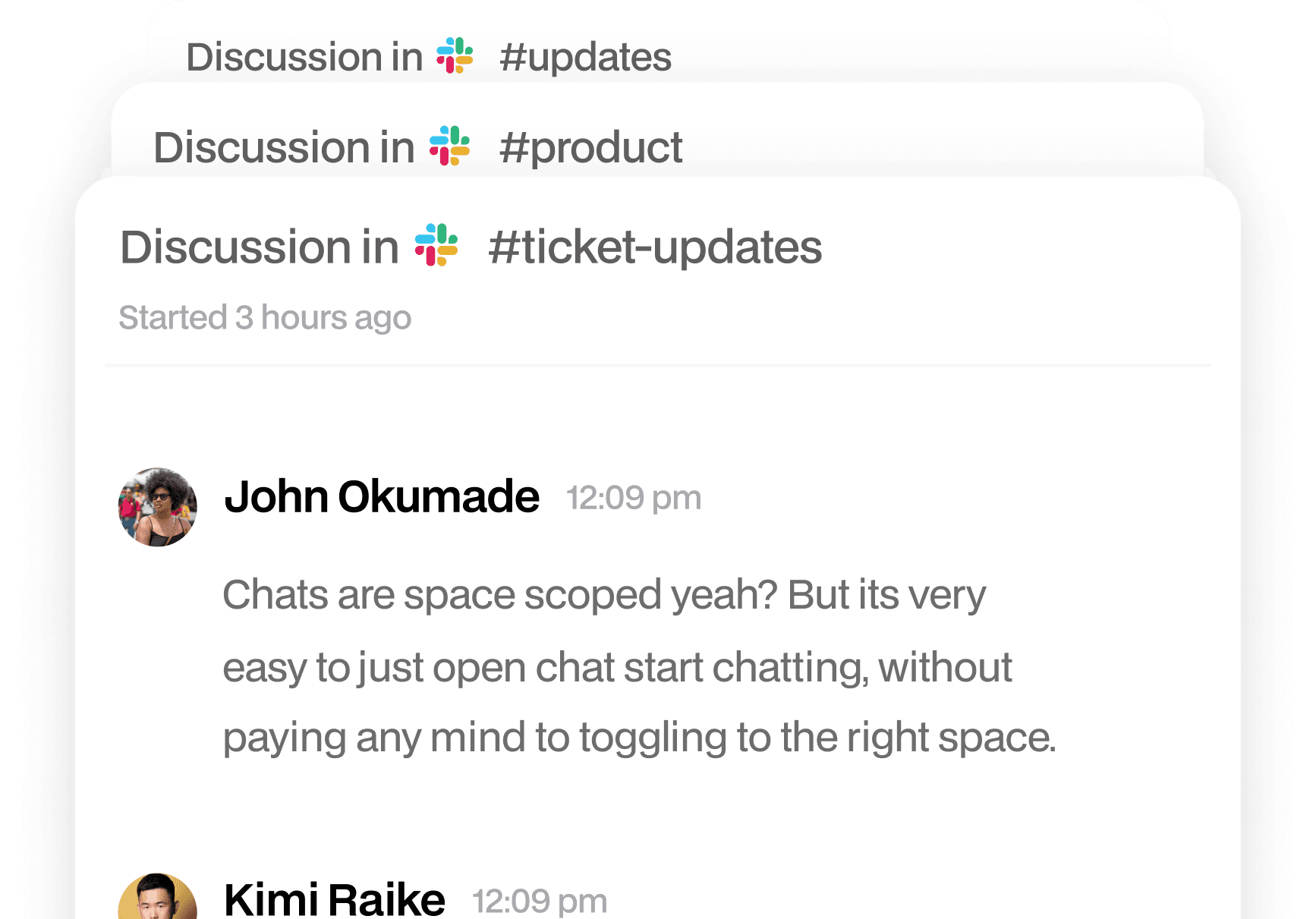Click 'Discussion in' text on #updates card
Viewport: 1316px width, 919px height.
click(304, 57)
